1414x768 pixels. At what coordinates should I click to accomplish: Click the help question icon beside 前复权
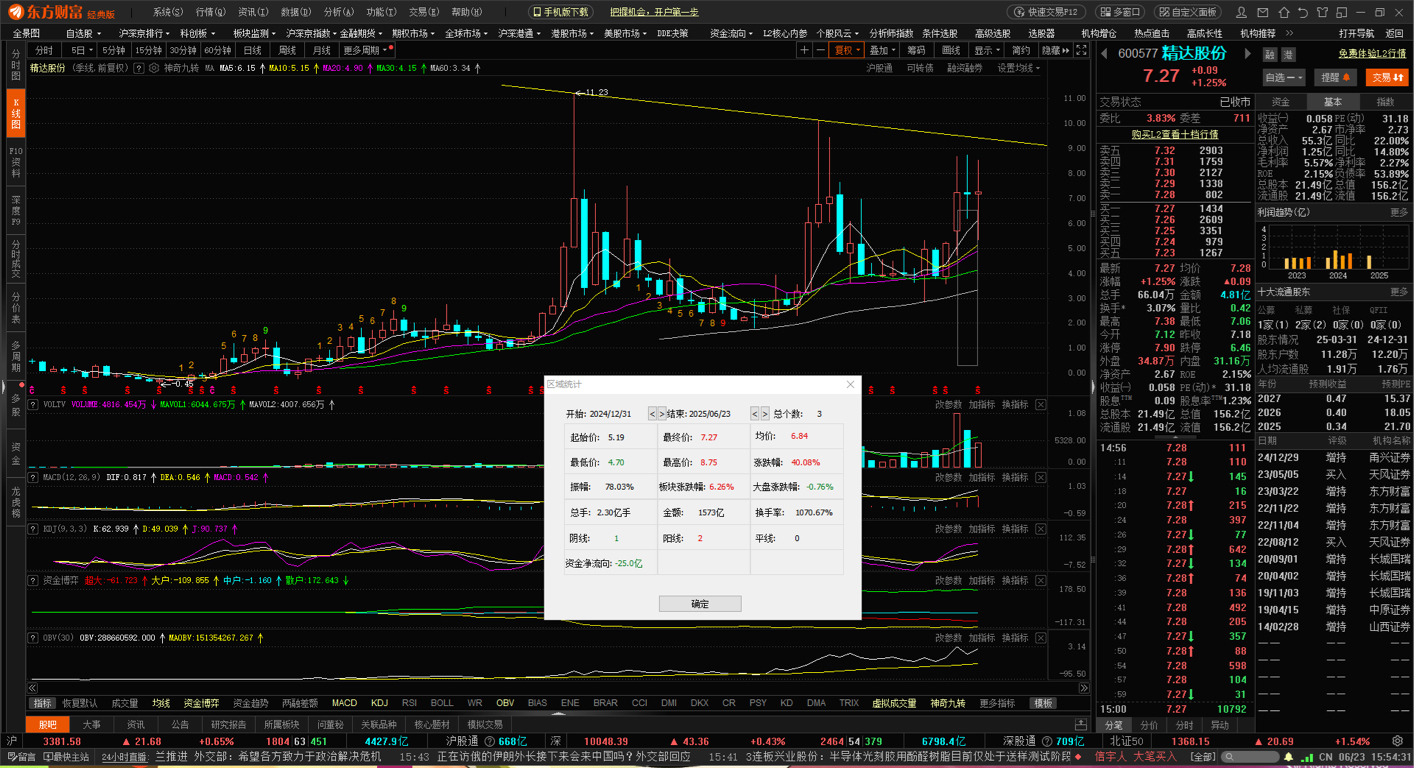(139, 68)
